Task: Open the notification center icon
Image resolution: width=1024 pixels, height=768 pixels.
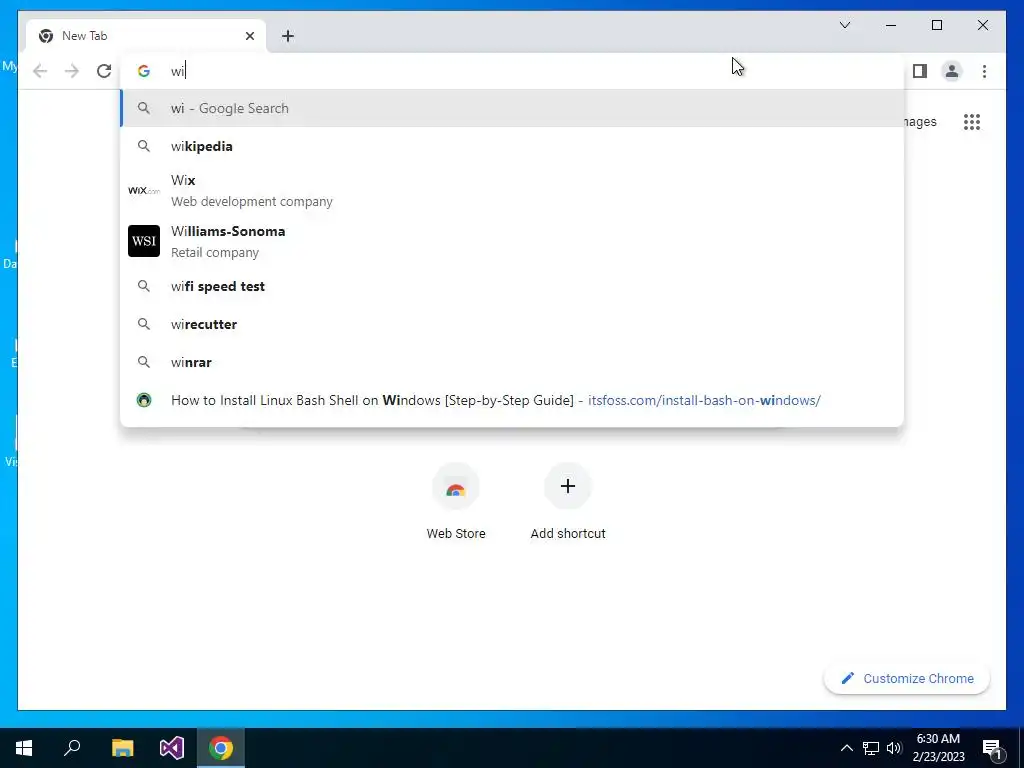Action: tap(992, 749)
